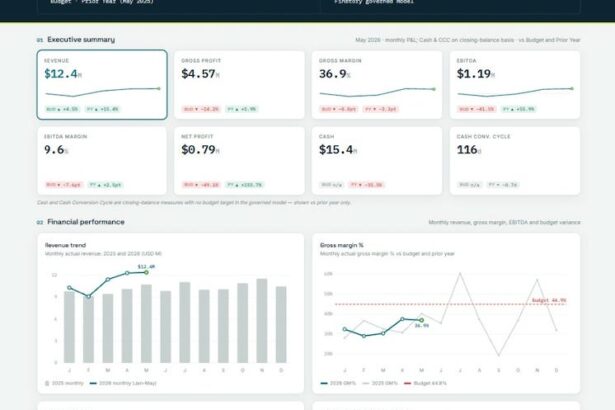Click the Cash and CCC footnote text

pos(194,203)
